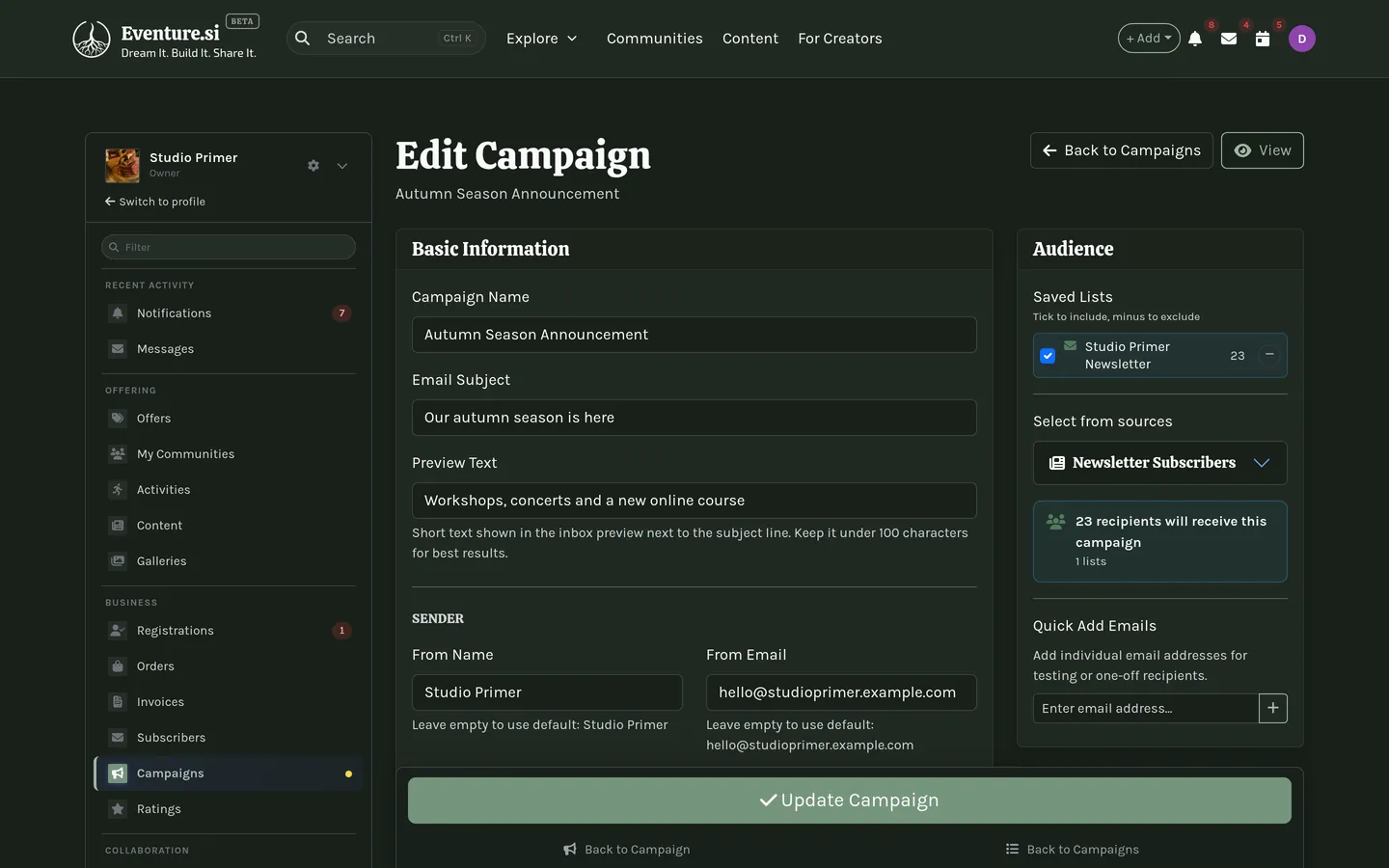Click the Offers tag sidebar icon

[x=118, y=419]
